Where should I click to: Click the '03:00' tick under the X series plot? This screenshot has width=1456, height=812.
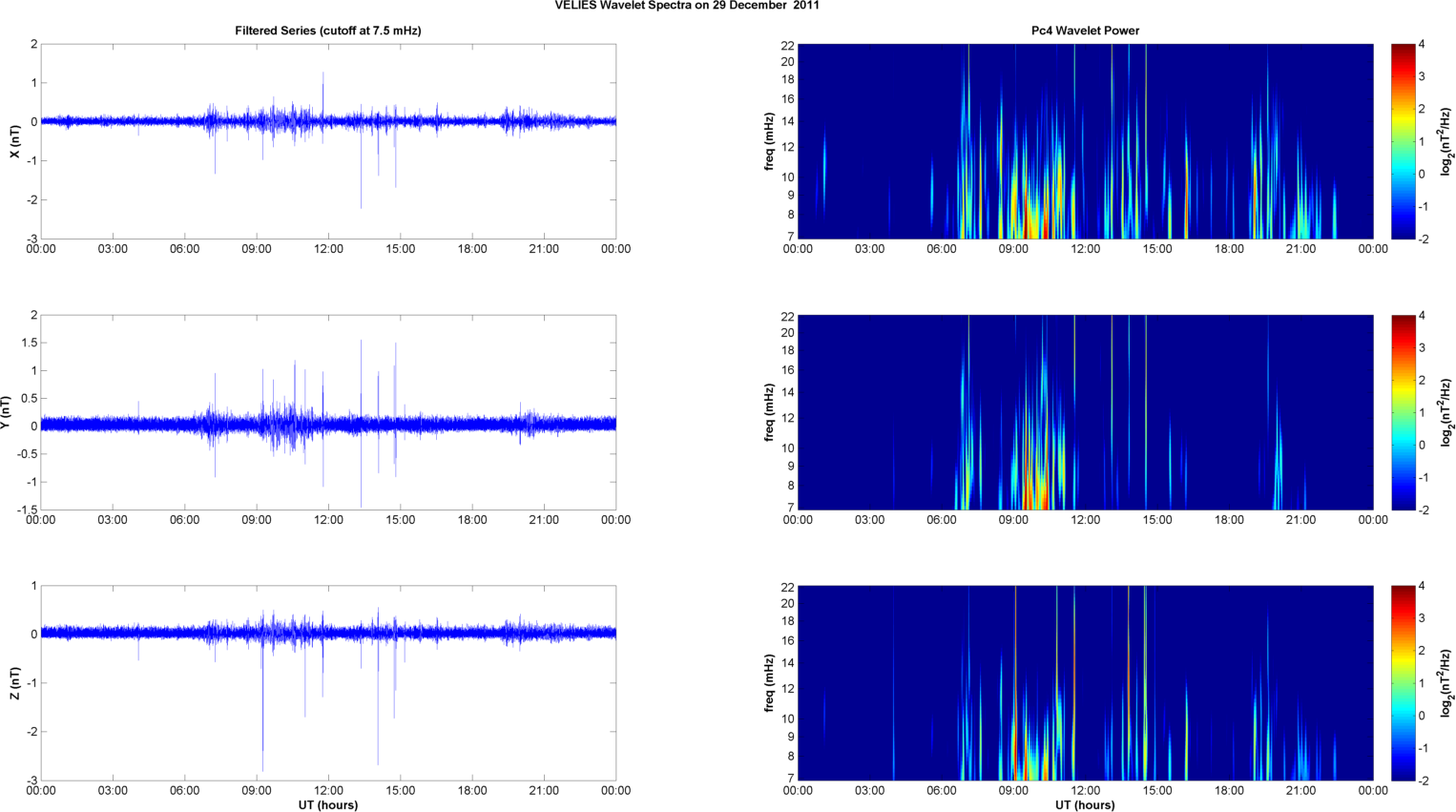(x=113, y=249)
